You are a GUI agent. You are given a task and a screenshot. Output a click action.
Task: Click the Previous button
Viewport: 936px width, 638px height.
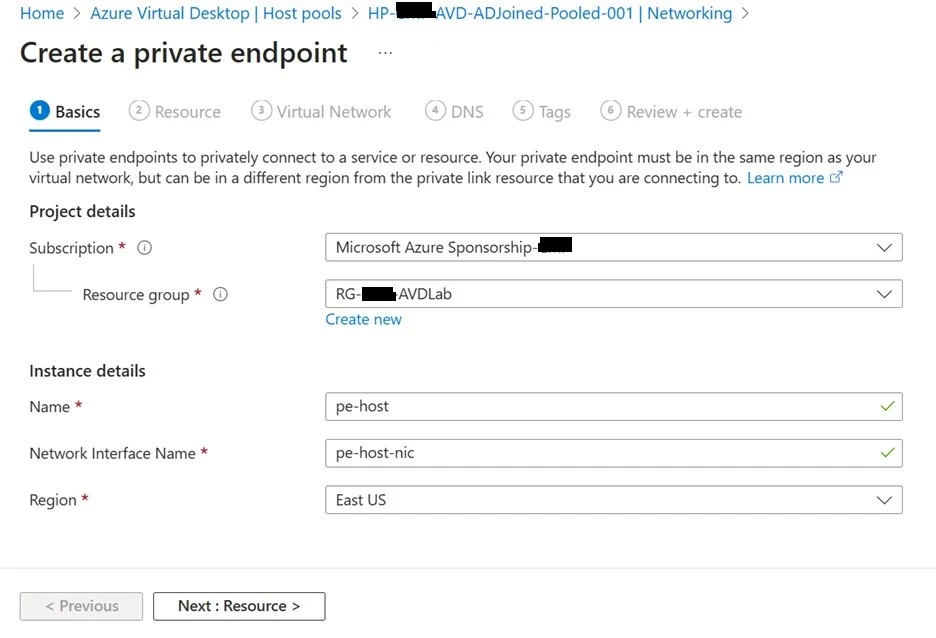point(81,606)
